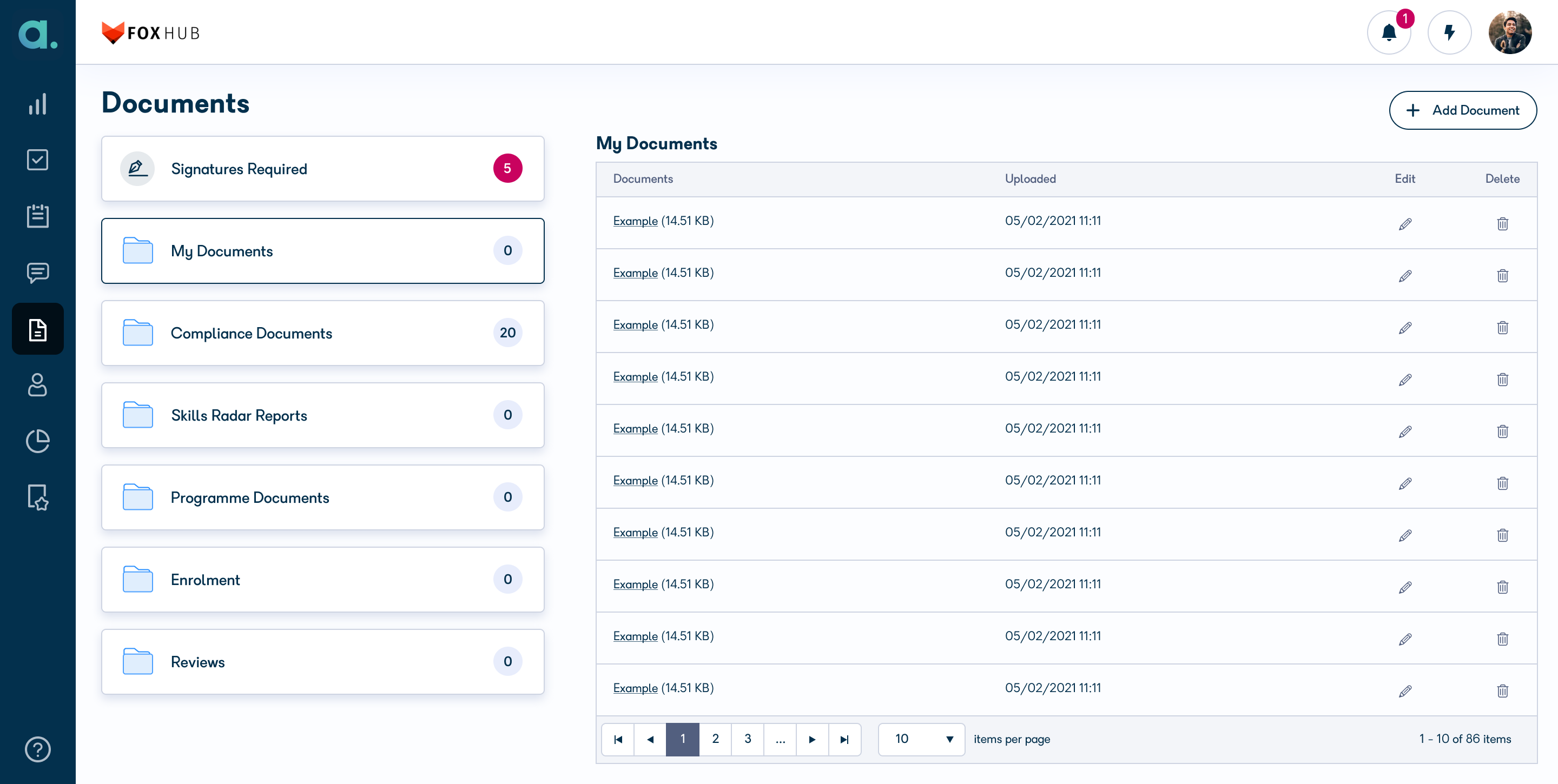The image size is (1558, 784).
Task: Open the Enrolment folder
Action: tap(323, 580)
